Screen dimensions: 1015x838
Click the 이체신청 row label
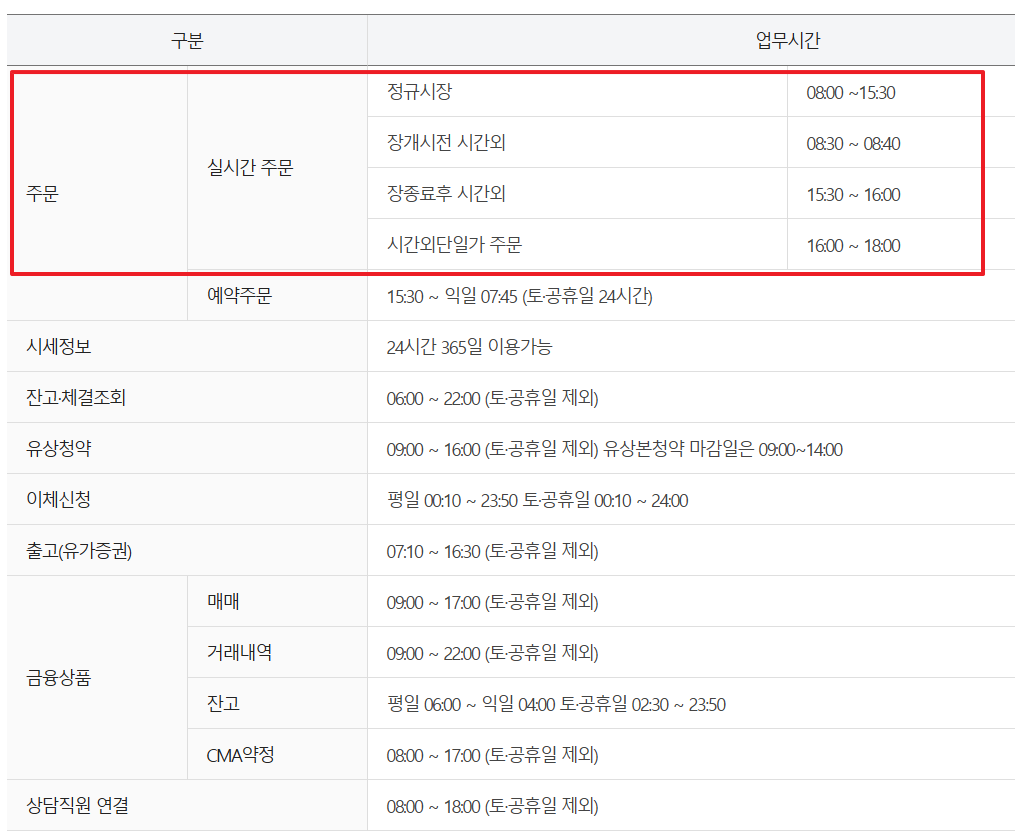click(x=55, y=498)
